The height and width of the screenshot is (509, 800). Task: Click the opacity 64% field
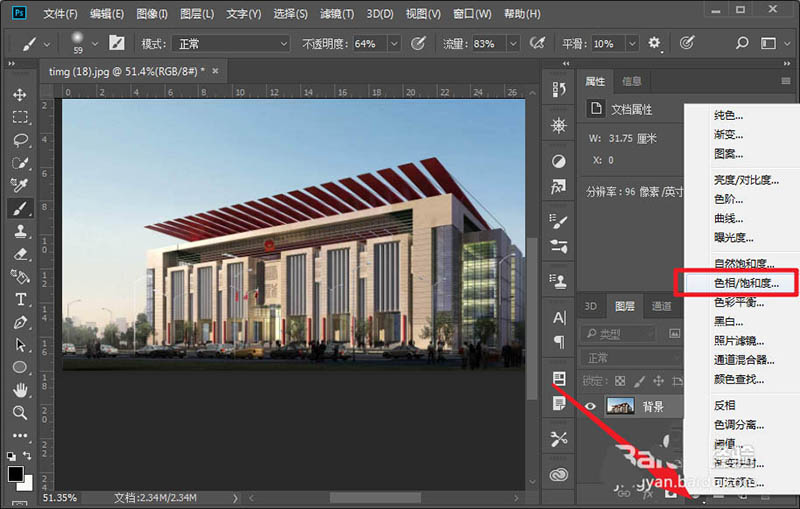click(370, 44)
